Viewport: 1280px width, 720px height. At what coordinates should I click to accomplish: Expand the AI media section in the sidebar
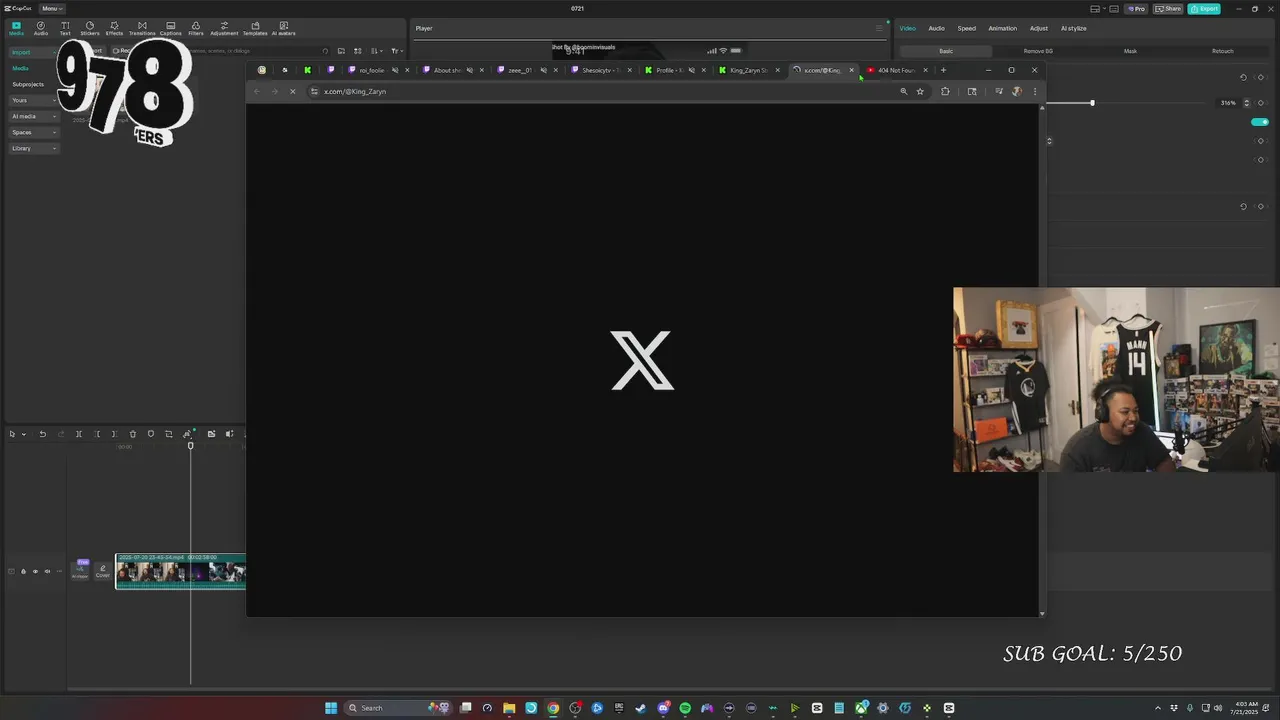pos(33,116)
